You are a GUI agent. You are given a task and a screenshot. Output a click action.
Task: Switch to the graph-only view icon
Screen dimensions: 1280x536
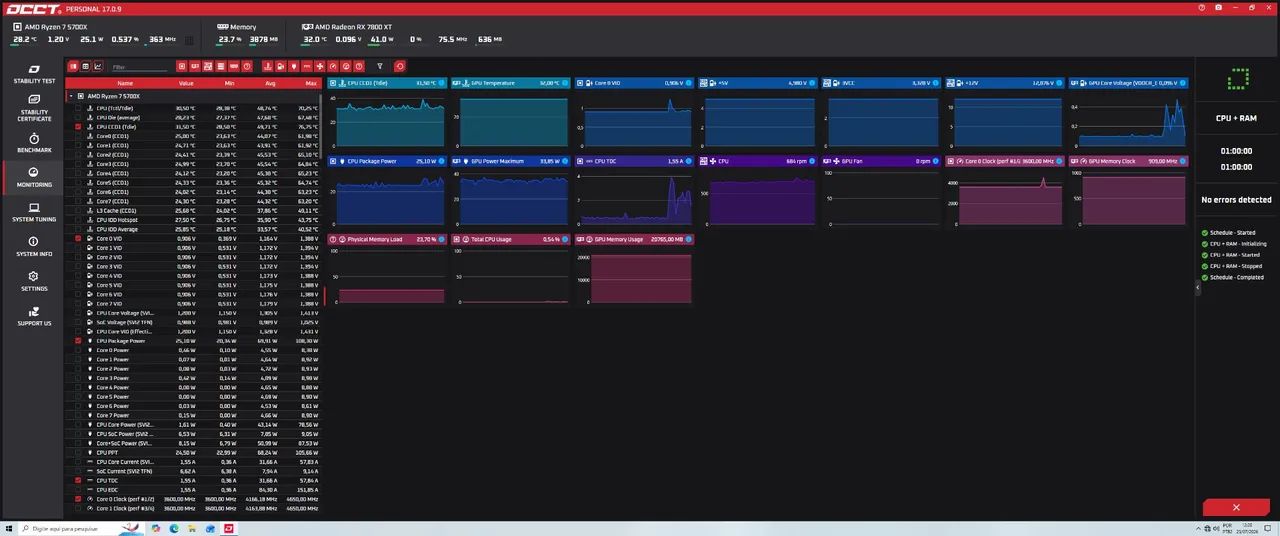[x=98, y=66]
